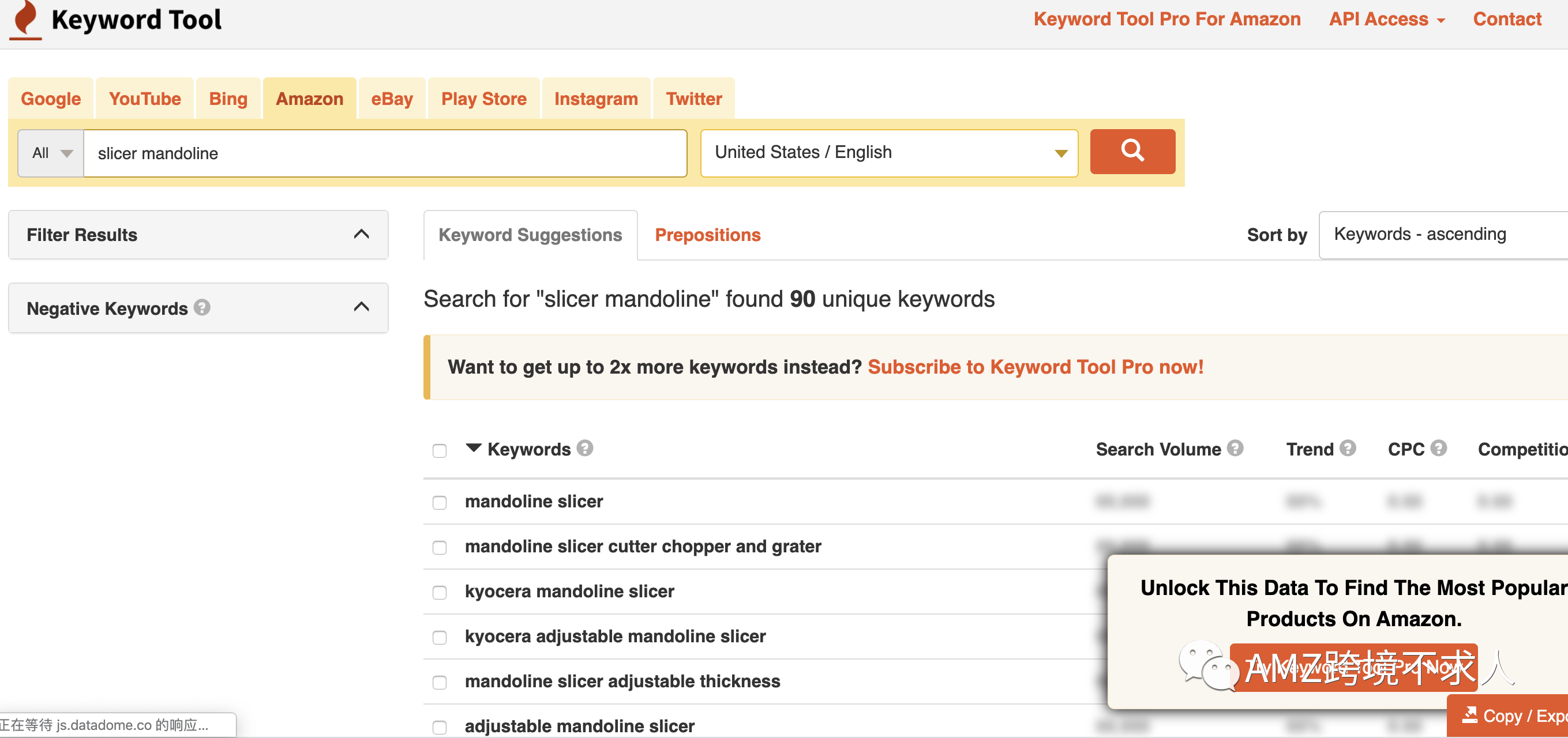Open the Prepositions tab
Viewport: 1568px width, 738px height.
pos(707,235)
